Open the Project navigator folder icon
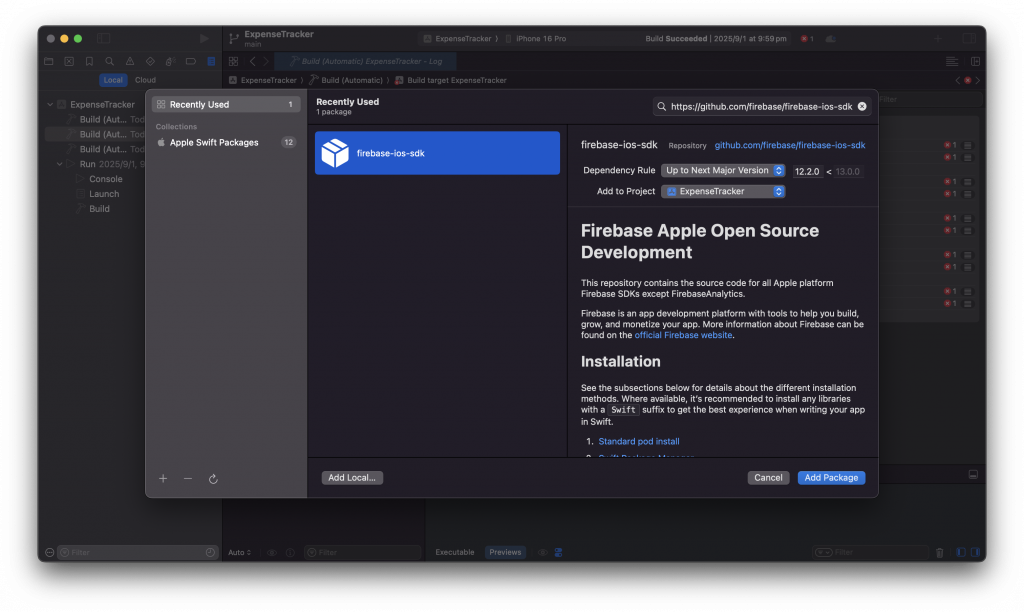Screen dimensions: 1024x612 tap(49, 61)
